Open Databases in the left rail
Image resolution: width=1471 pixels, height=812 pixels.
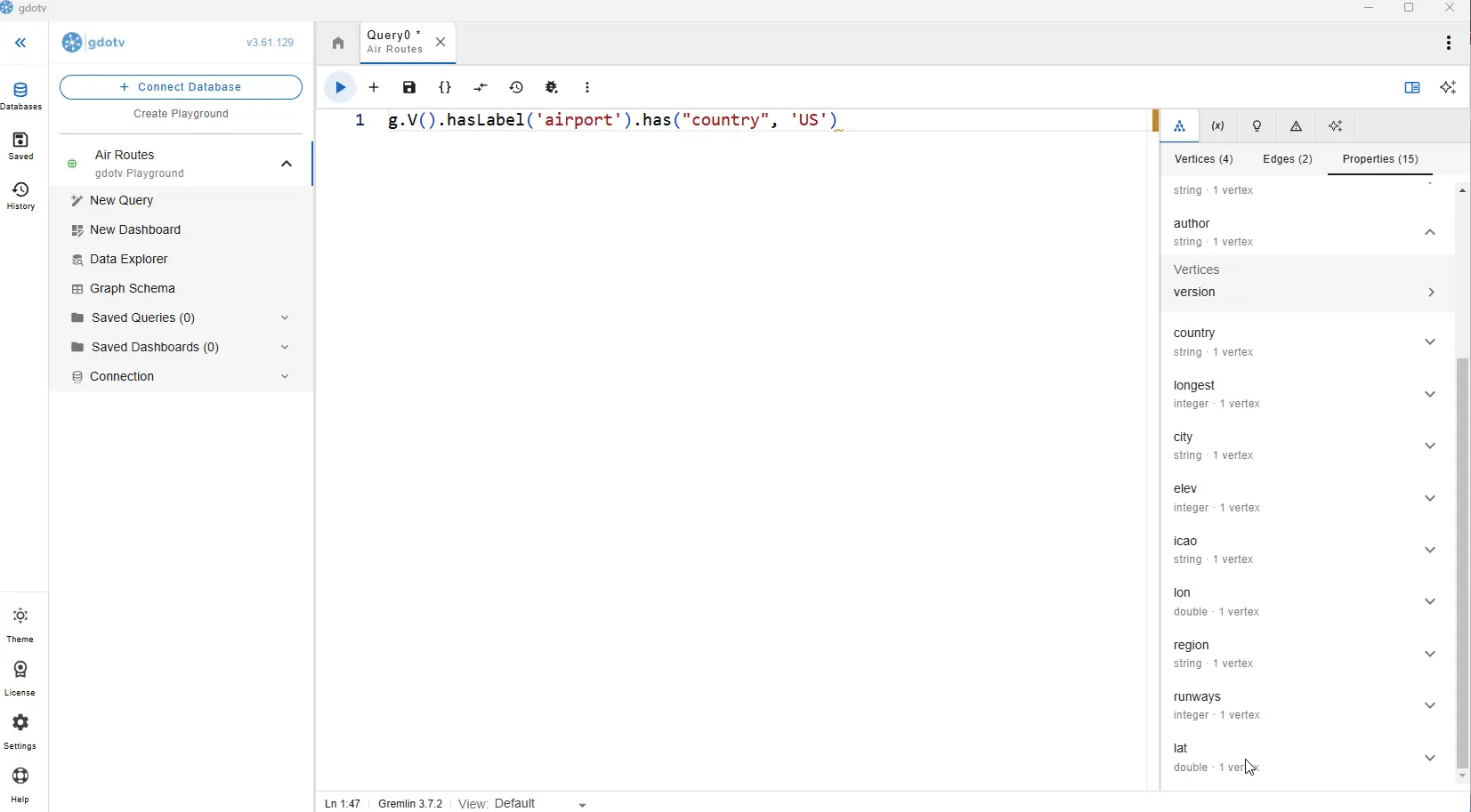click(x=20, y=96)
